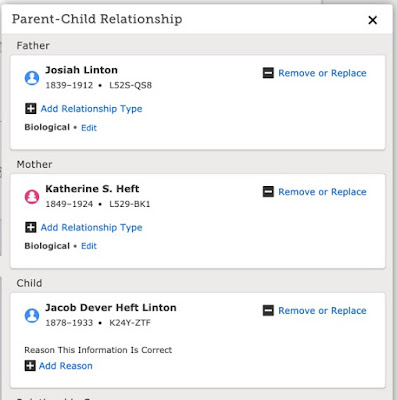Click the blue person icon beside Jacob Dever Heft Linton
397x400 pixels.
[32, 315]
